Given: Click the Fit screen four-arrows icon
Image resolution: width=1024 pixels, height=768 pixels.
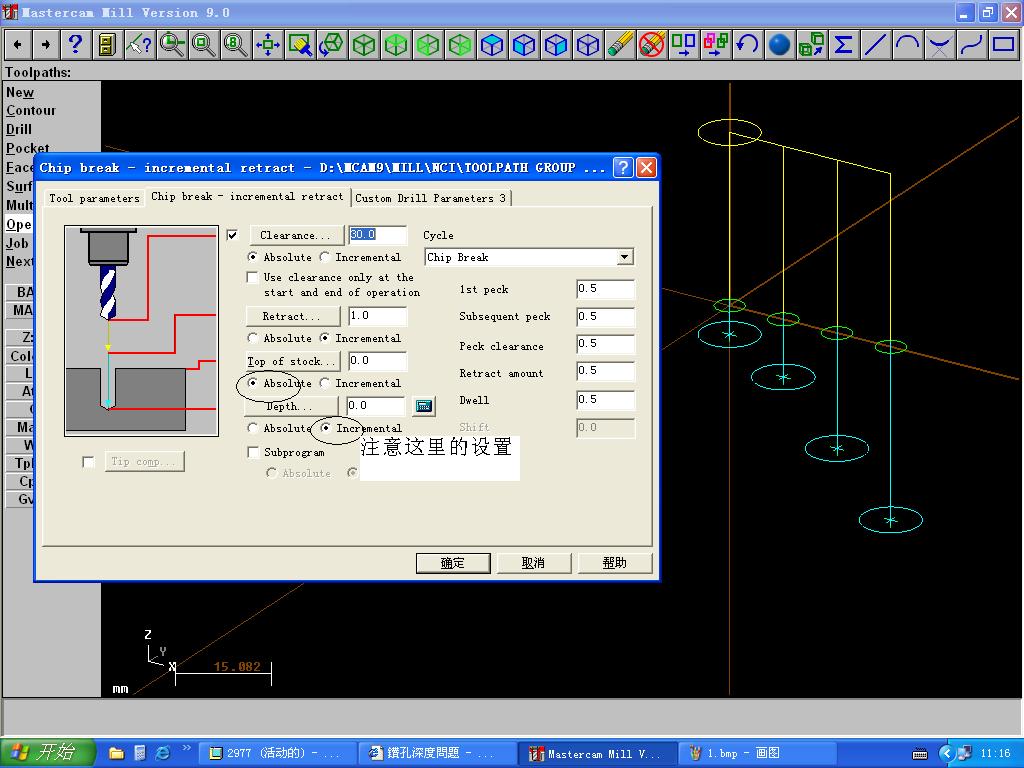Looking at the screenshot, I should click(268, 44).
